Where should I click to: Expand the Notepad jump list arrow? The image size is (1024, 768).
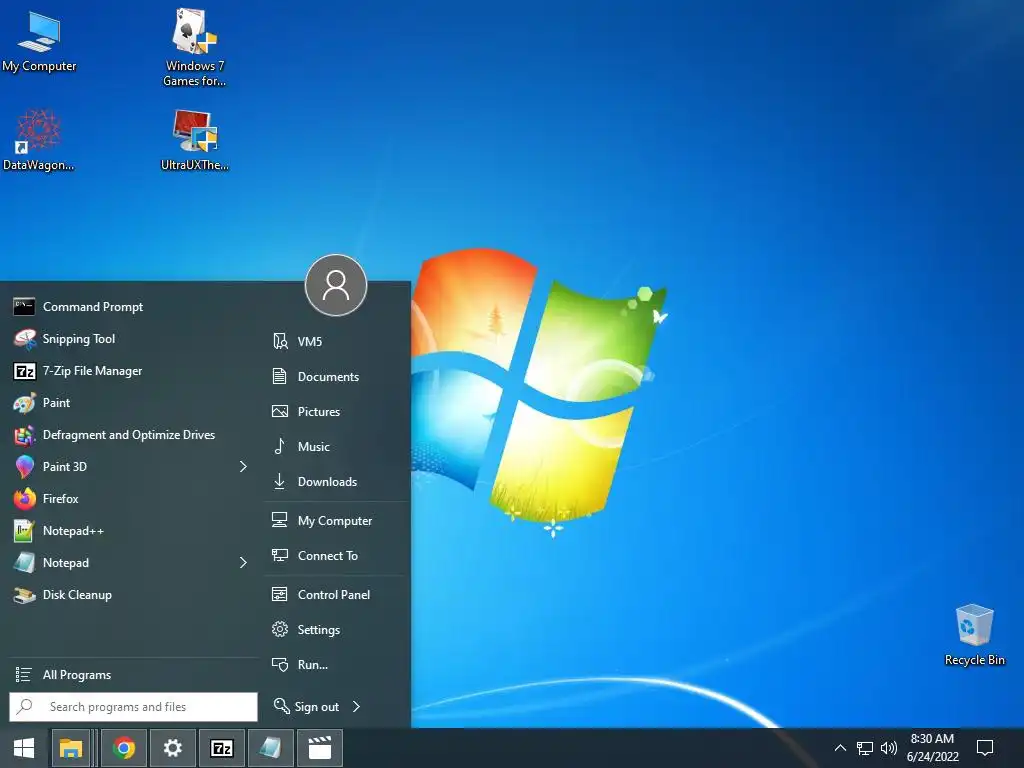click(x=243, y=562)
